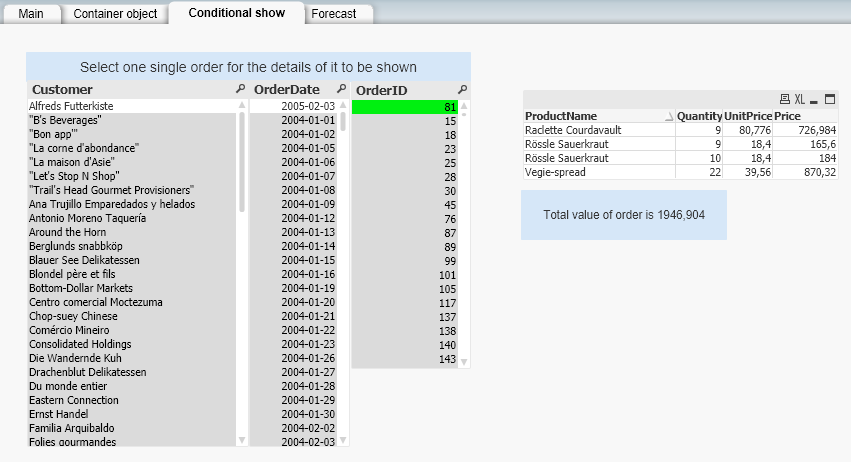Open the Container object tab
Image resolution: width=851 pixels, height=462 pixels.
pos(115,14)
